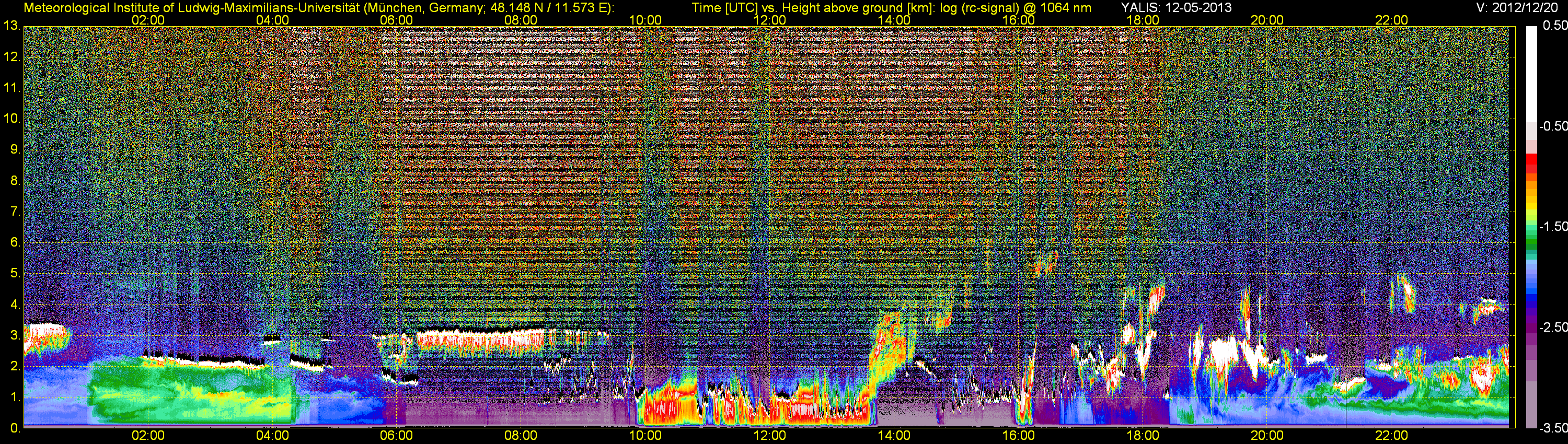Select the 0. km height axis label
The height and width of the screenshot is (444, 1568).
(x=16, y=428)
